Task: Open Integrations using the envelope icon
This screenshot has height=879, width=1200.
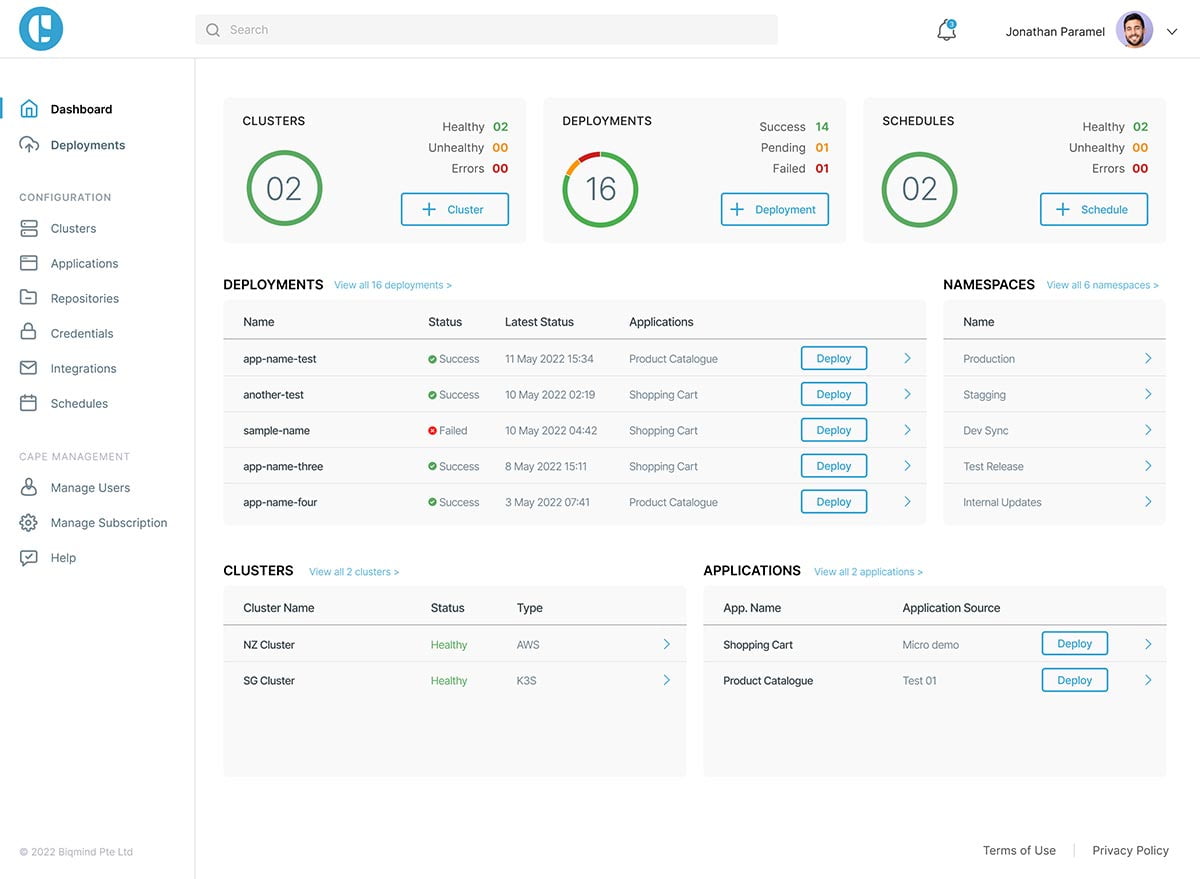Action: 30,368
